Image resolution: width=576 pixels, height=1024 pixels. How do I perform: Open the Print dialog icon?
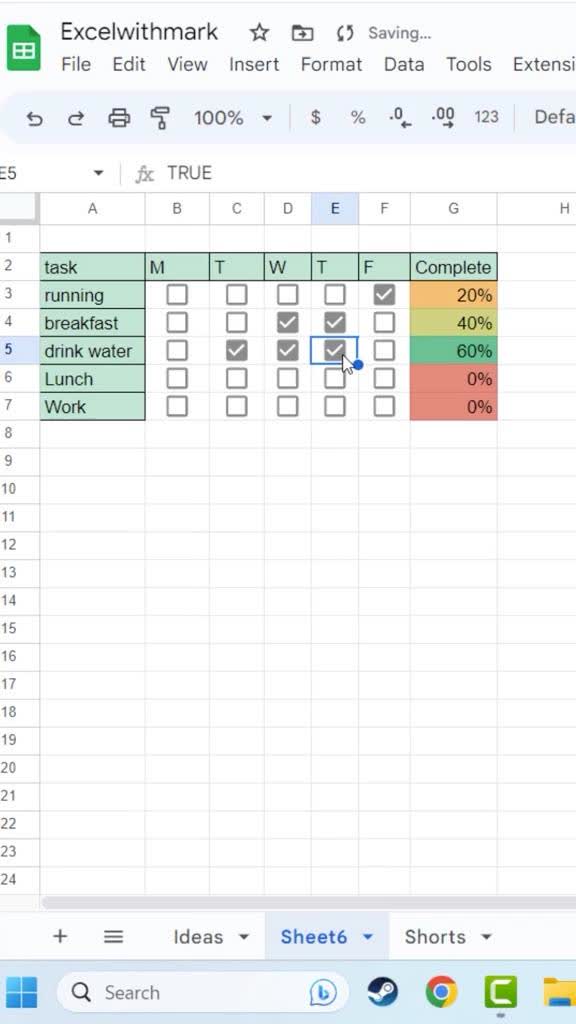(x=119, y=117)
